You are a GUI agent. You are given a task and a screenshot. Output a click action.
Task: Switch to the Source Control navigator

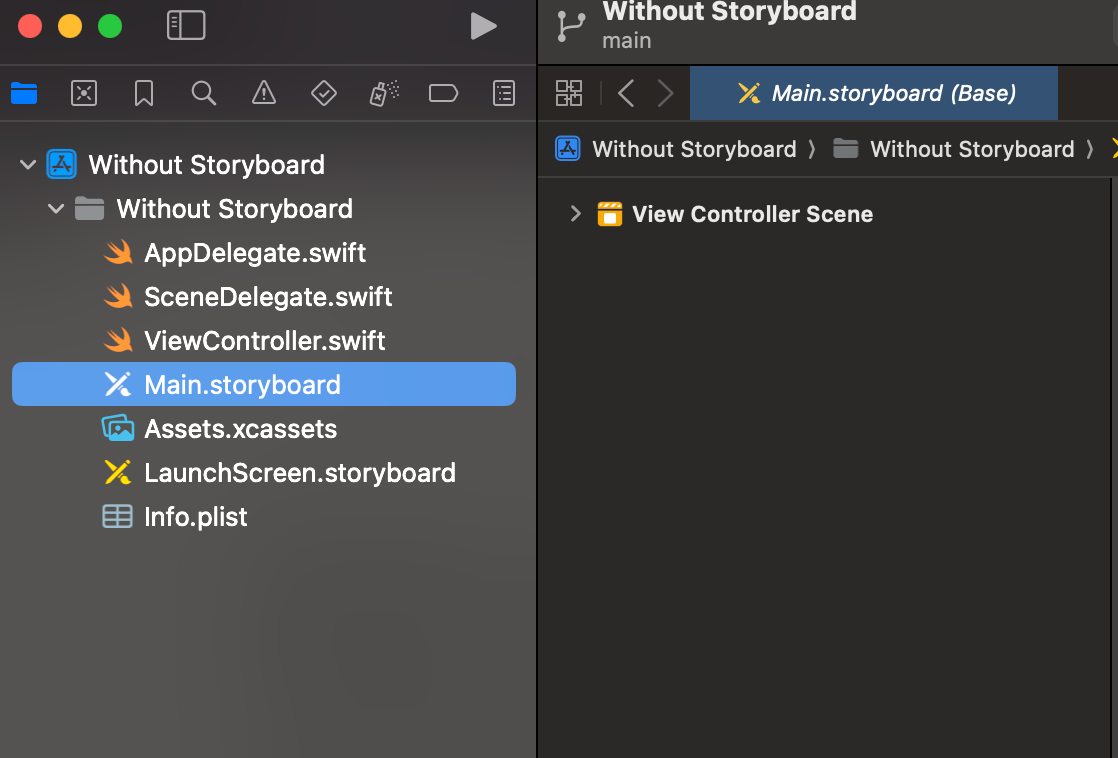pyautogui.click(x=83, y=92)
